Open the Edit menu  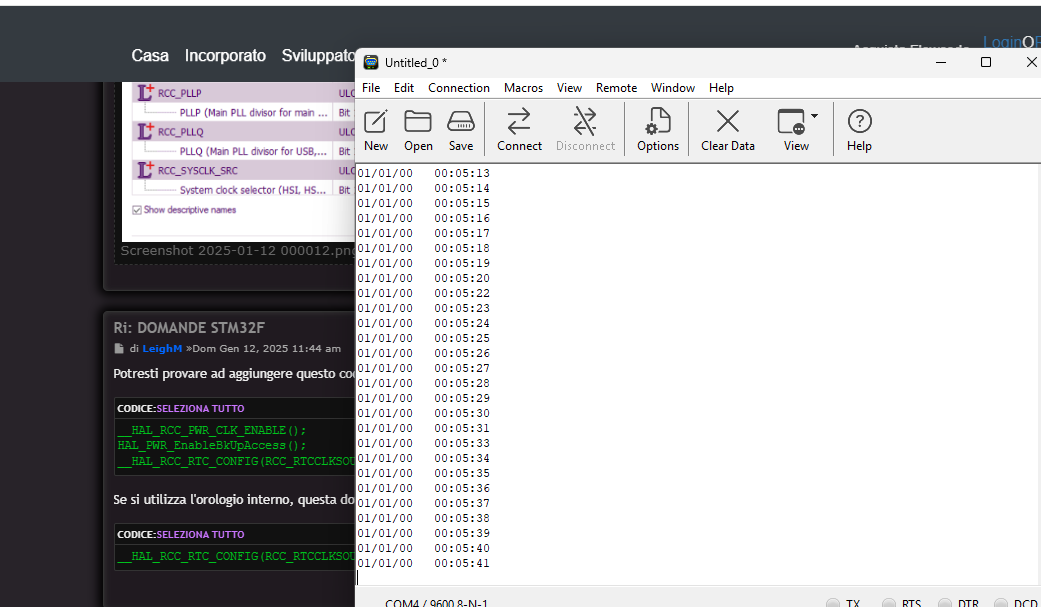pyautogui.click(x=404, y=88)
